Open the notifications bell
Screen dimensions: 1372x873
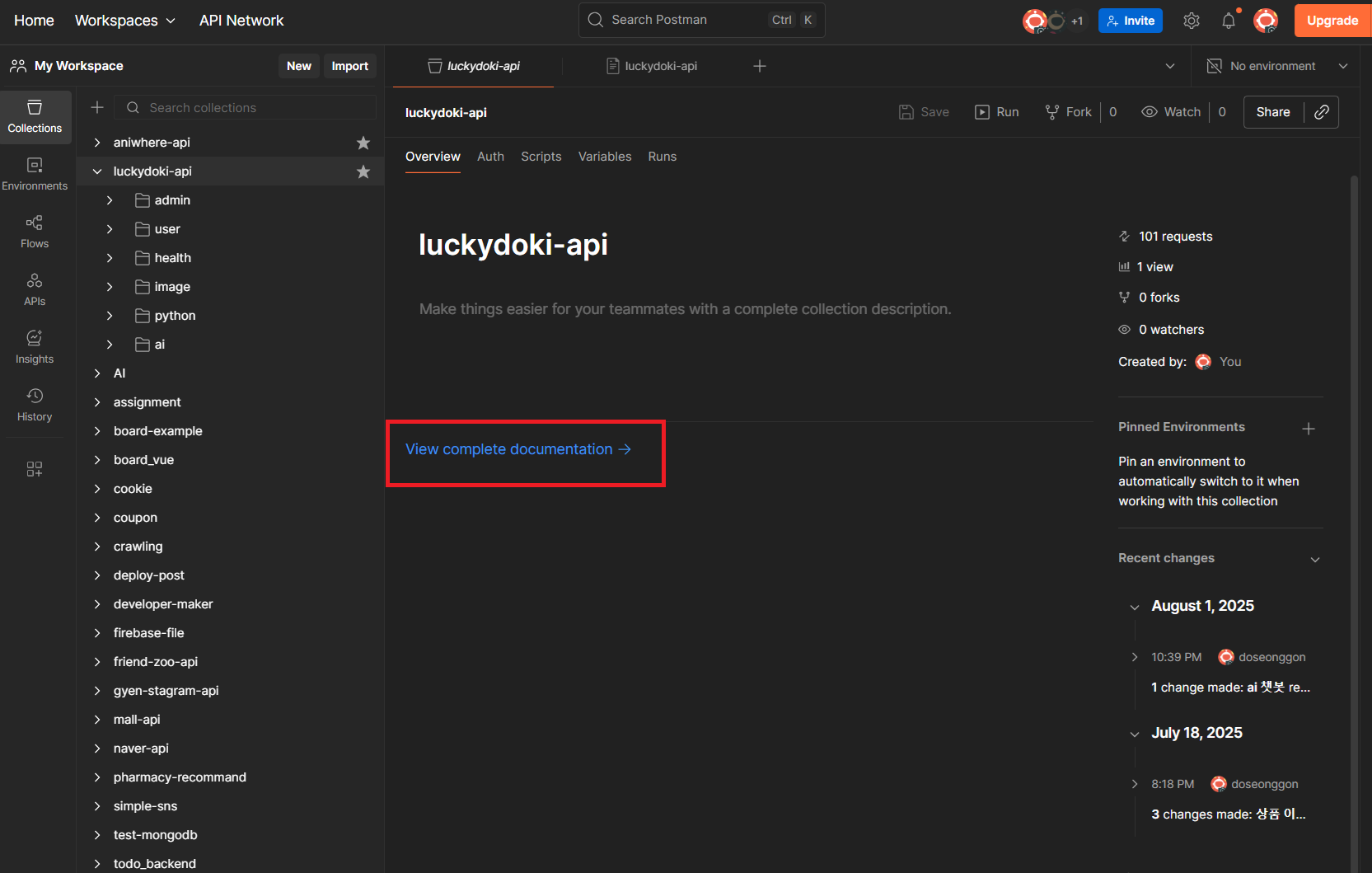click(1229, 21)
